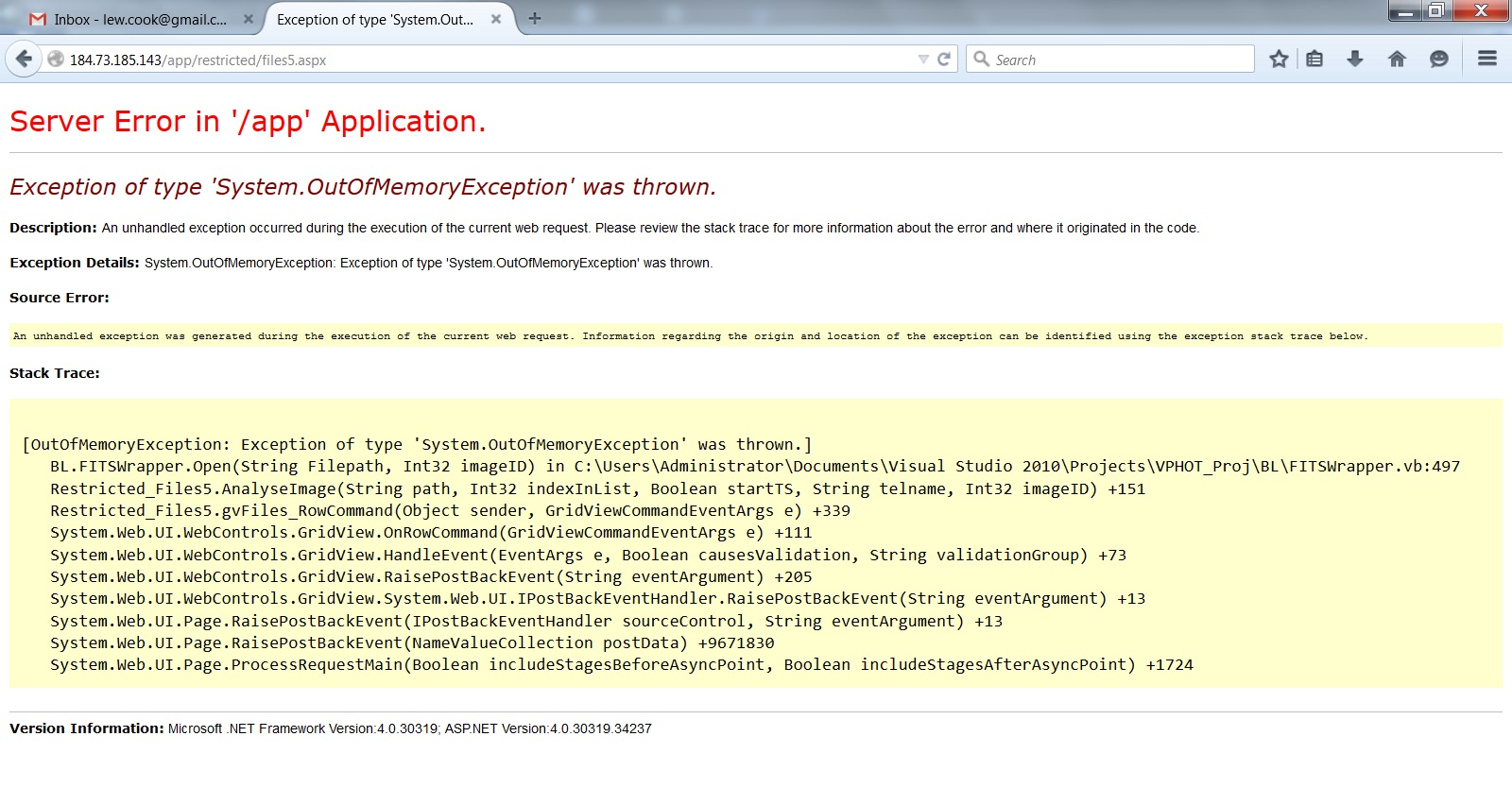Close the Exception error tab
The height and width of the screenshot is (805, 1512).
pos(496,19)
